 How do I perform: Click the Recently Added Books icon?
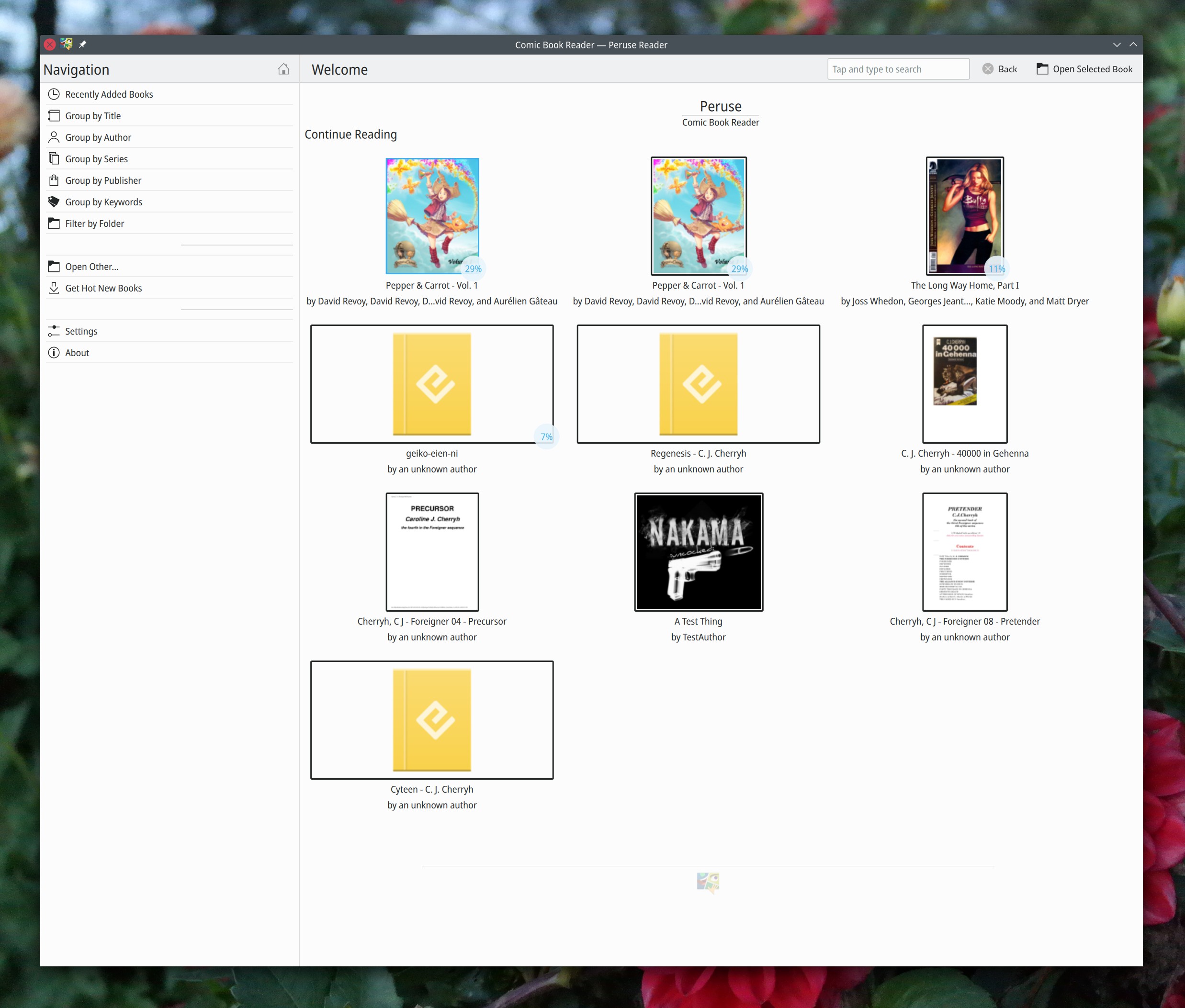(x=54, y=94)
